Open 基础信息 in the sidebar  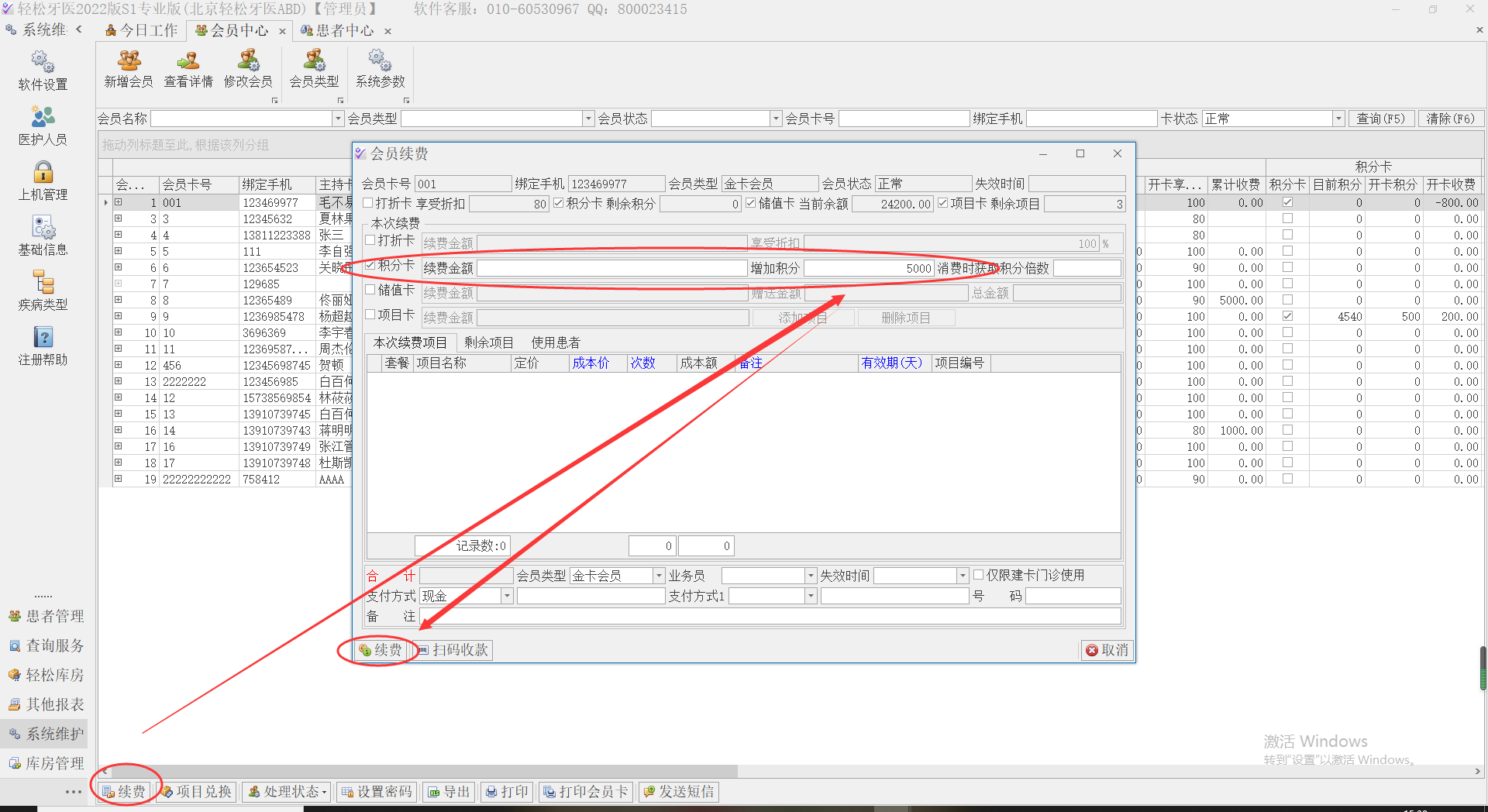(x=43, y=236)
